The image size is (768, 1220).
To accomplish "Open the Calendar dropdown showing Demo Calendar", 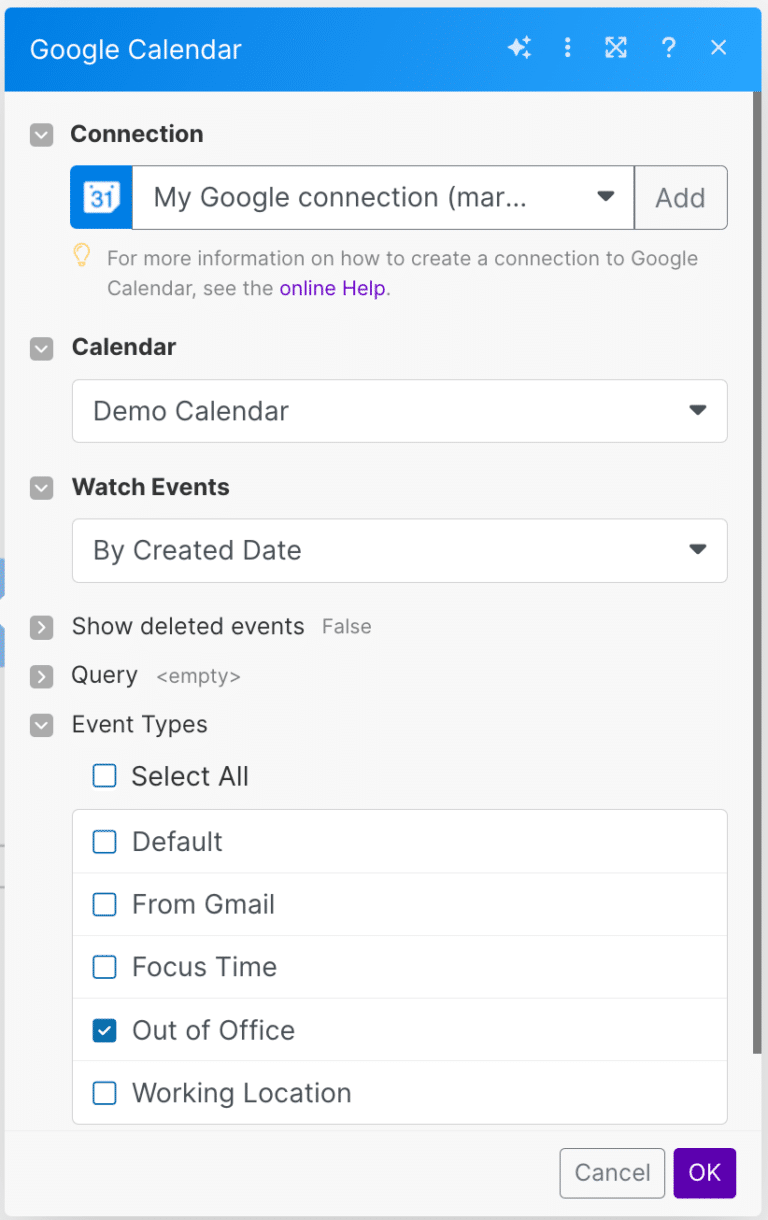I will [x=399, y=411].
